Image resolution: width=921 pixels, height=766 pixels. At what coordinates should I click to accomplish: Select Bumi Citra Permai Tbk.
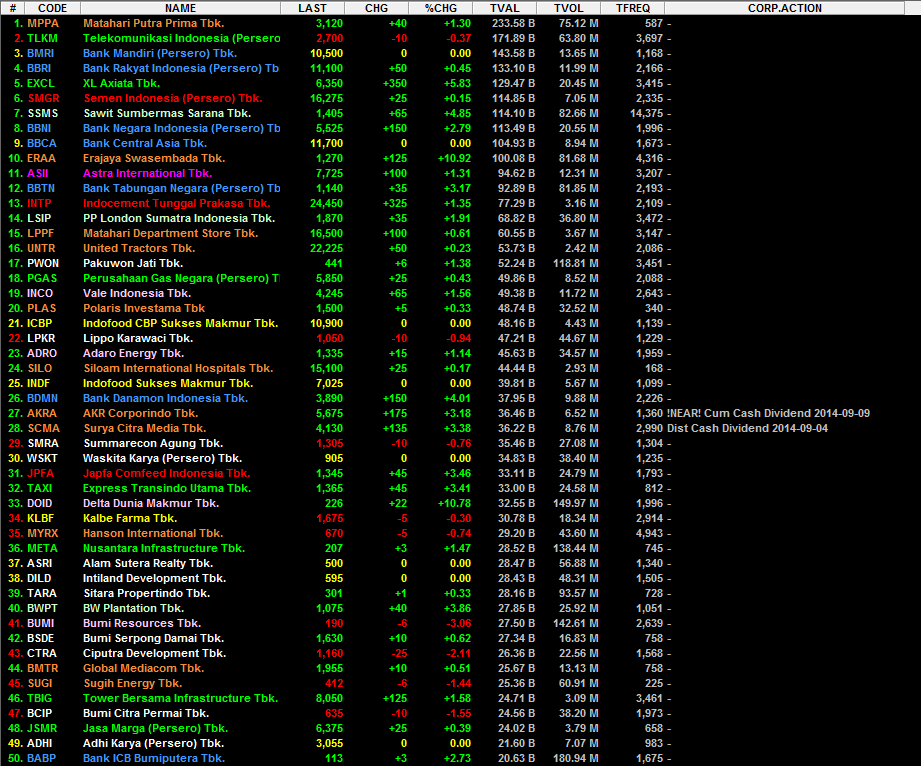[146, 713]
